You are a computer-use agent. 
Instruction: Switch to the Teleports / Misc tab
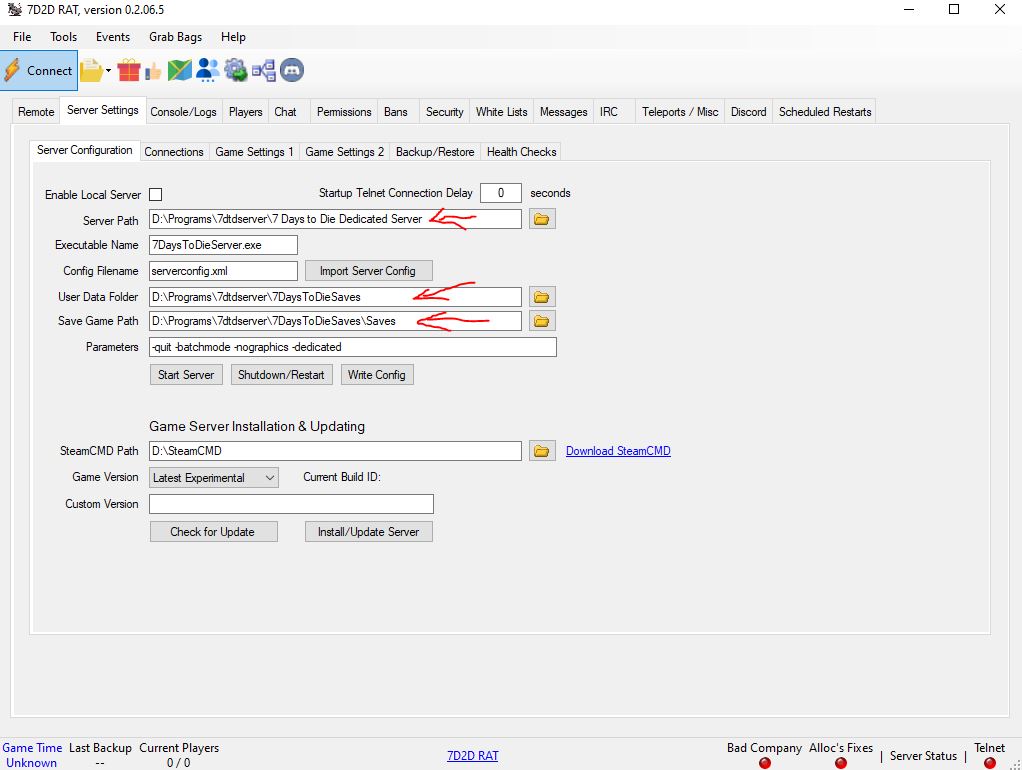pyautogui.click(x=680, y=111)
